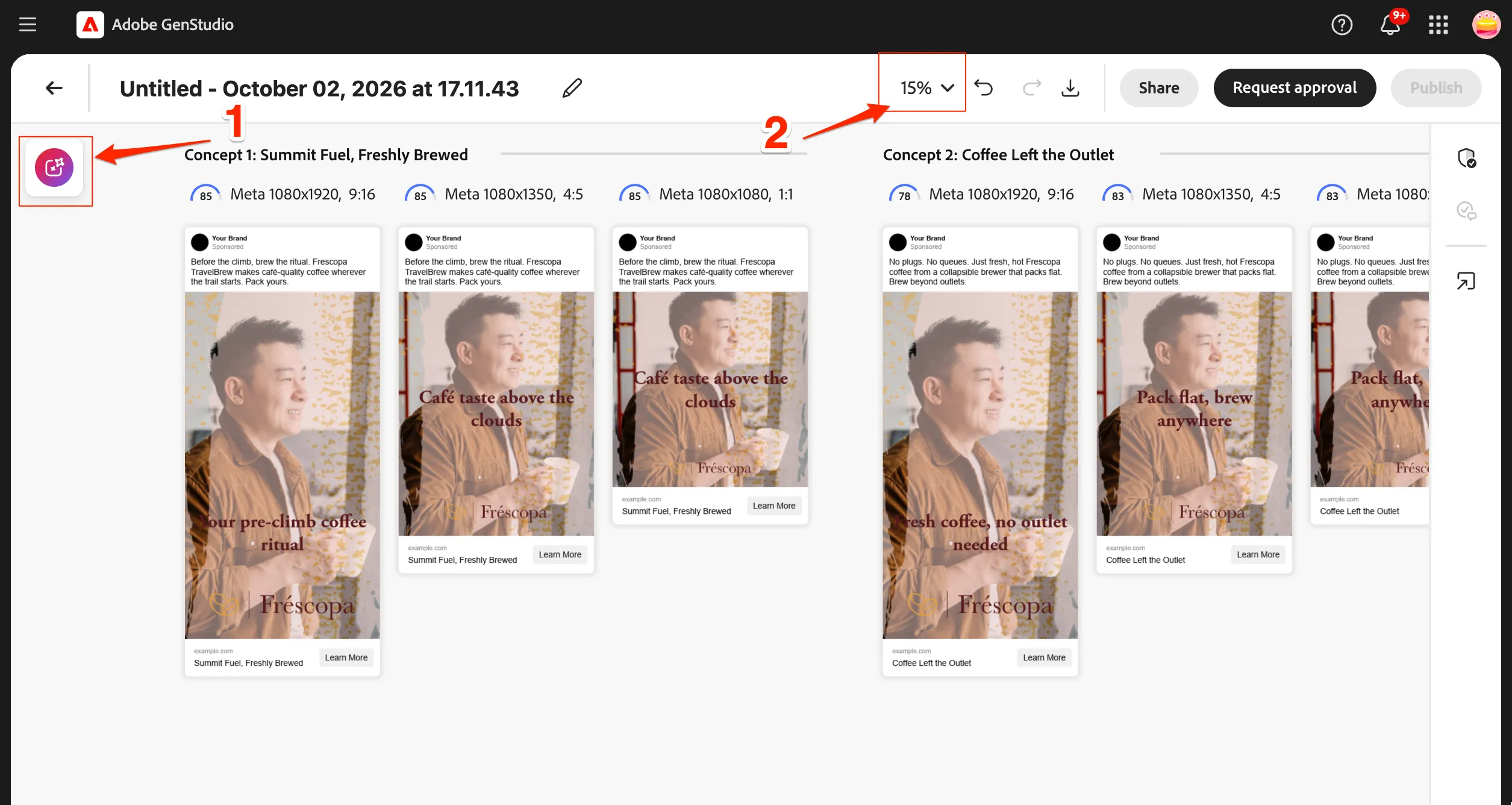Viewport: 1512px width, 805px height.
Task: Click the document title 'Untitled - October 02, 2026'
Action: point(319,89)
